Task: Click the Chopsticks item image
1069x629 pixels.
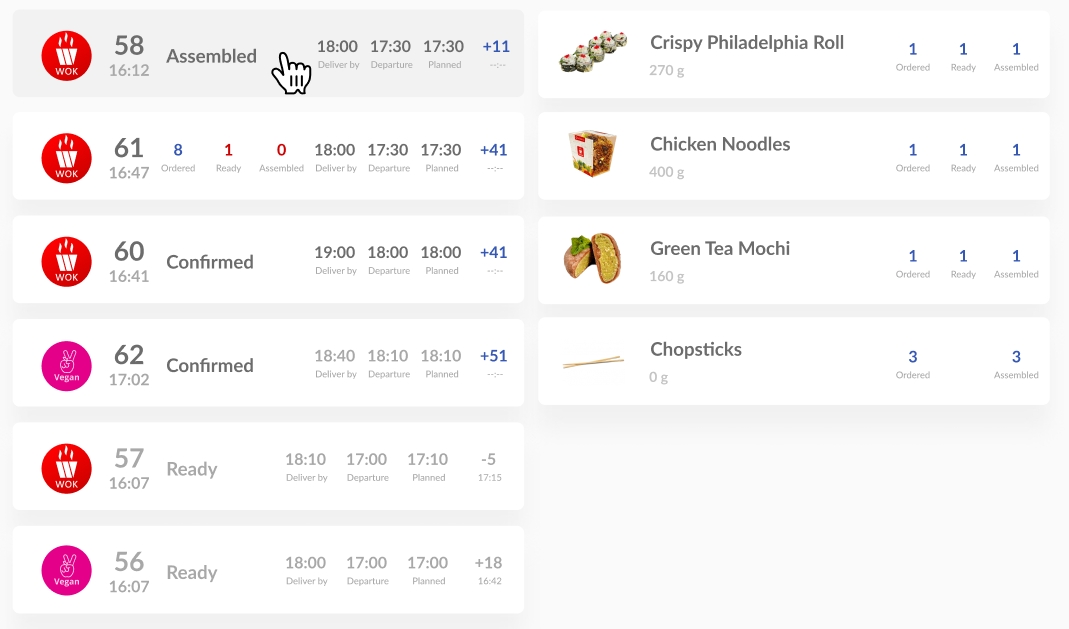Action: (x=593, y=361)
